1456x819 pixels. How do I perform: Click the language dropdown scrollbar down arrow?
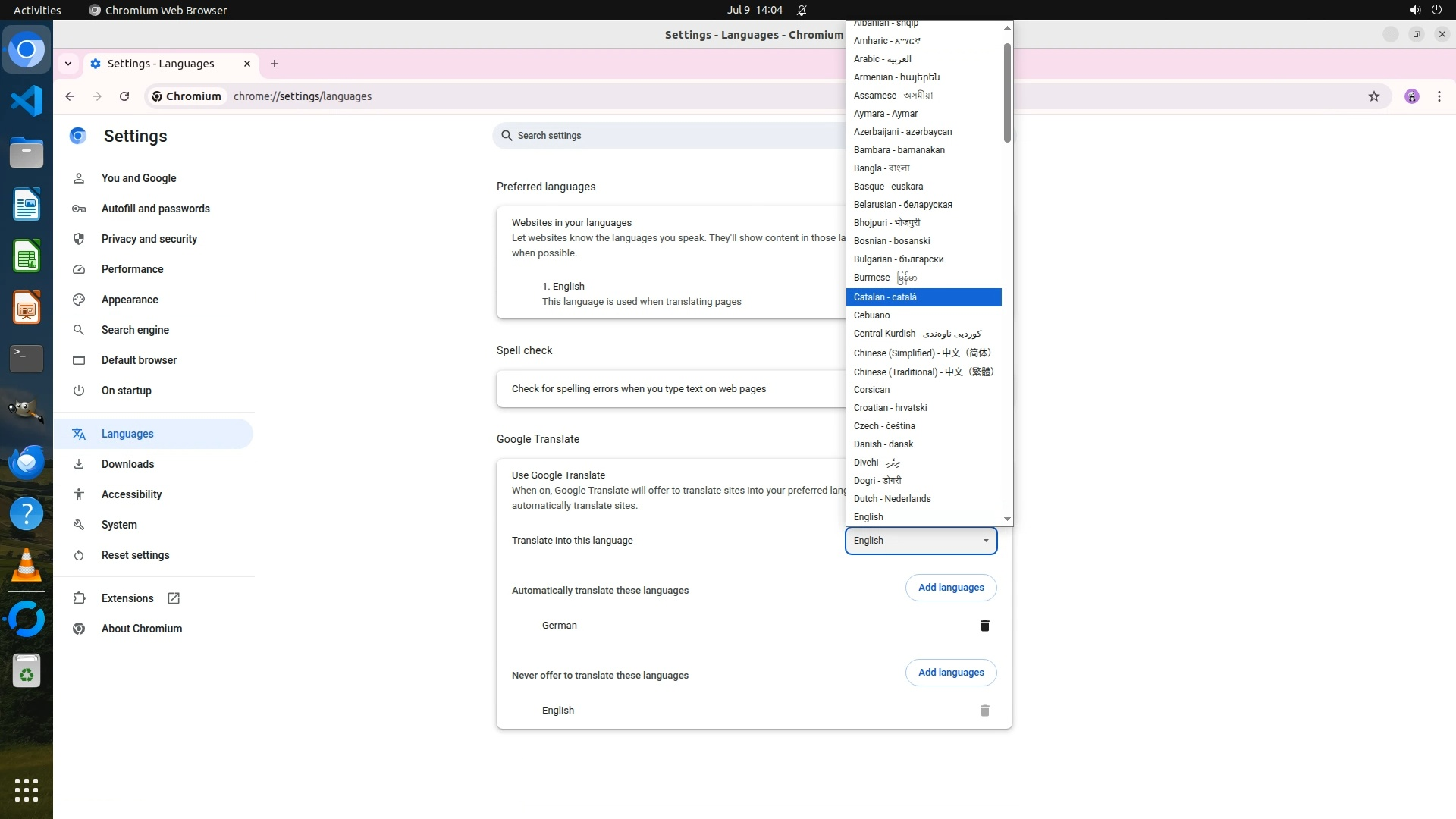[x=1007, y=519]
